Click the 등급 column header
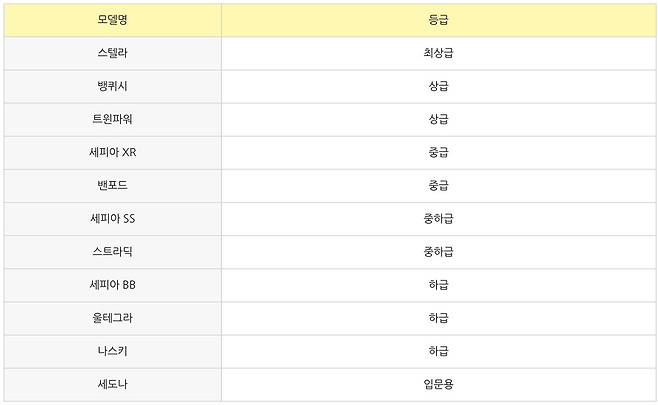This screenshot has width=658, height=405. 438,19
